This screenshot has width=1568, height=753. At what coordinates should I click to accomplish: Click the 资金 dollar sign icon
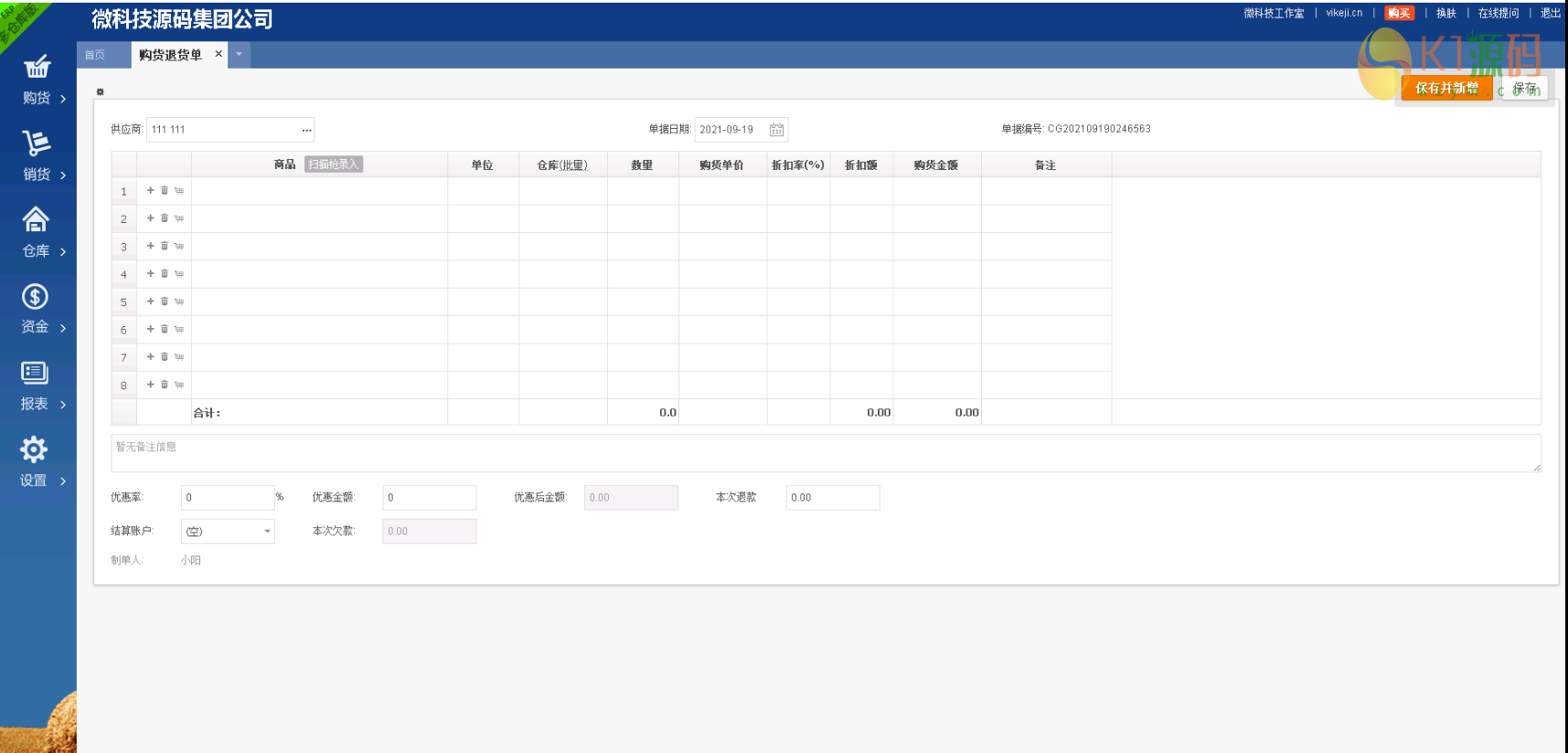click(35, 297)
